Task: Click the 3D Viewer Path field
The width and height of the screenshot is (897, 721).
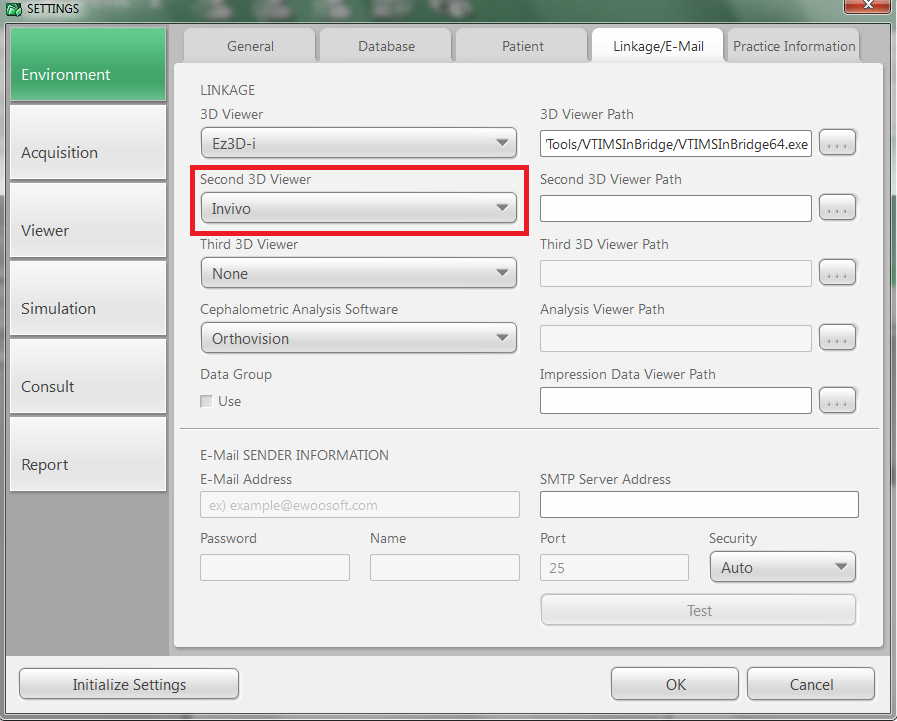Action: [676, 143]
